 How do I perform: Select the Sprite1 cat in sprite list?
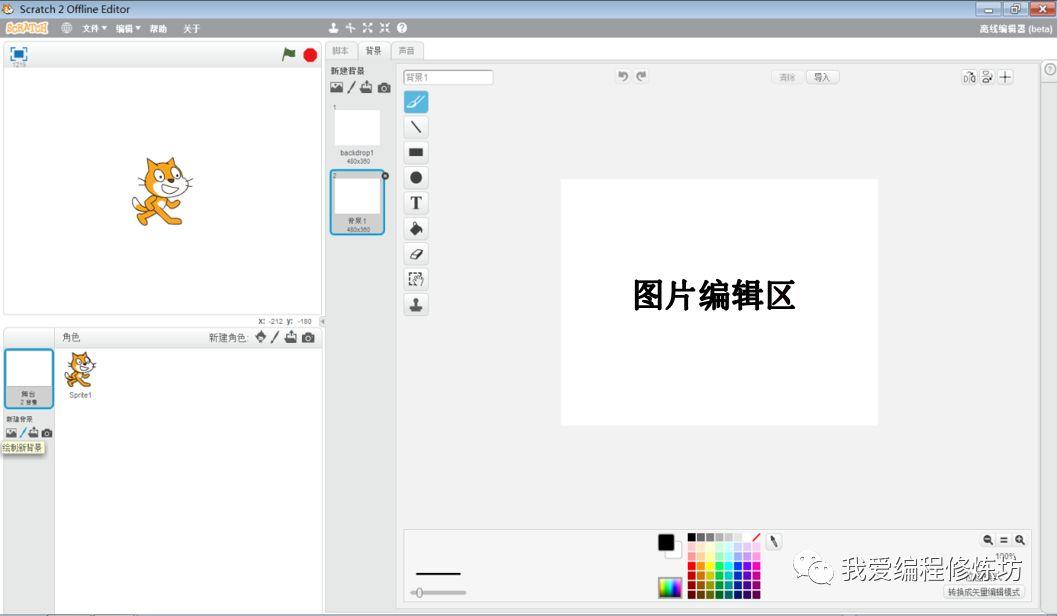(x=80, y=375)
